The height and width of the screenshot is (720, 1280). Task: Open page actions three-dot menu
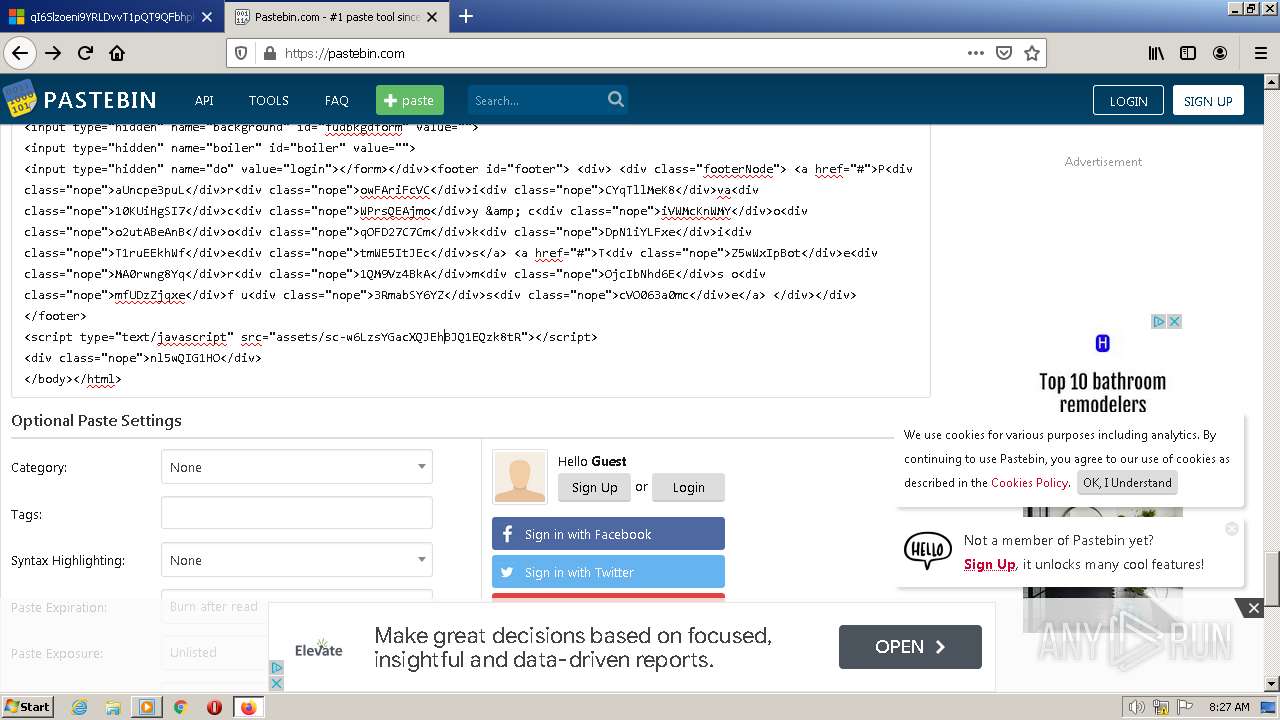pyautogui.click(x=975, y=53)
